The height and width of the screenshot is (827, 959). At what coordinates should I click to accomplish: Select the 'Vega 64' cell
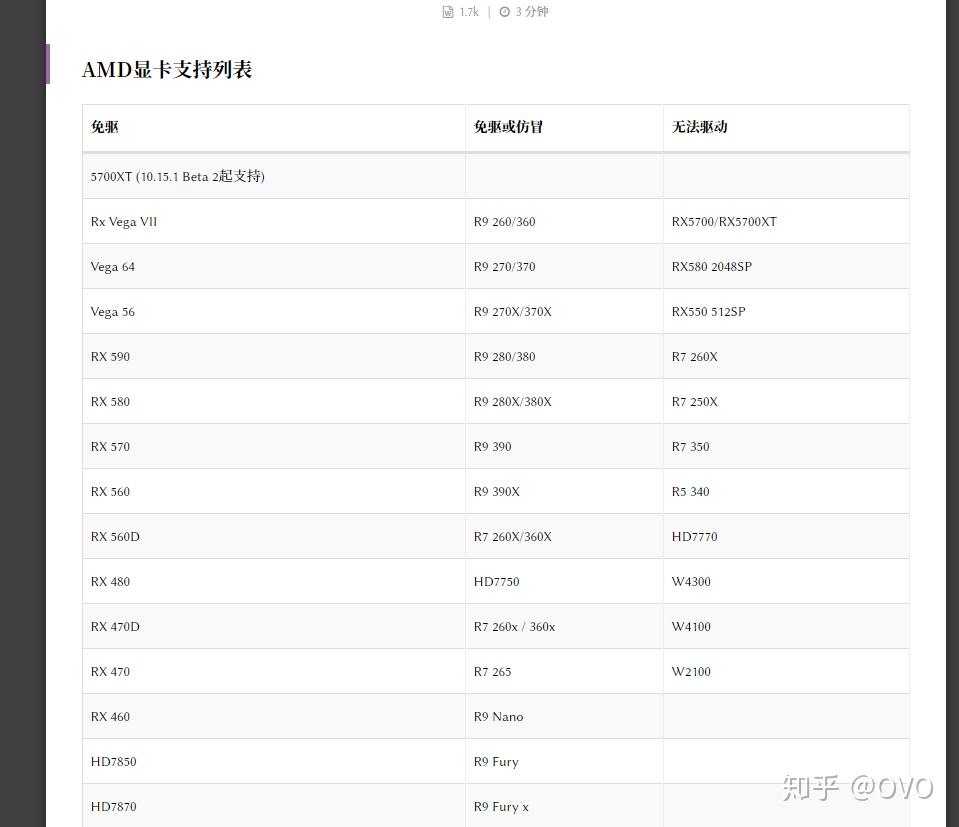pyautogui.click(x=274, y=266)
